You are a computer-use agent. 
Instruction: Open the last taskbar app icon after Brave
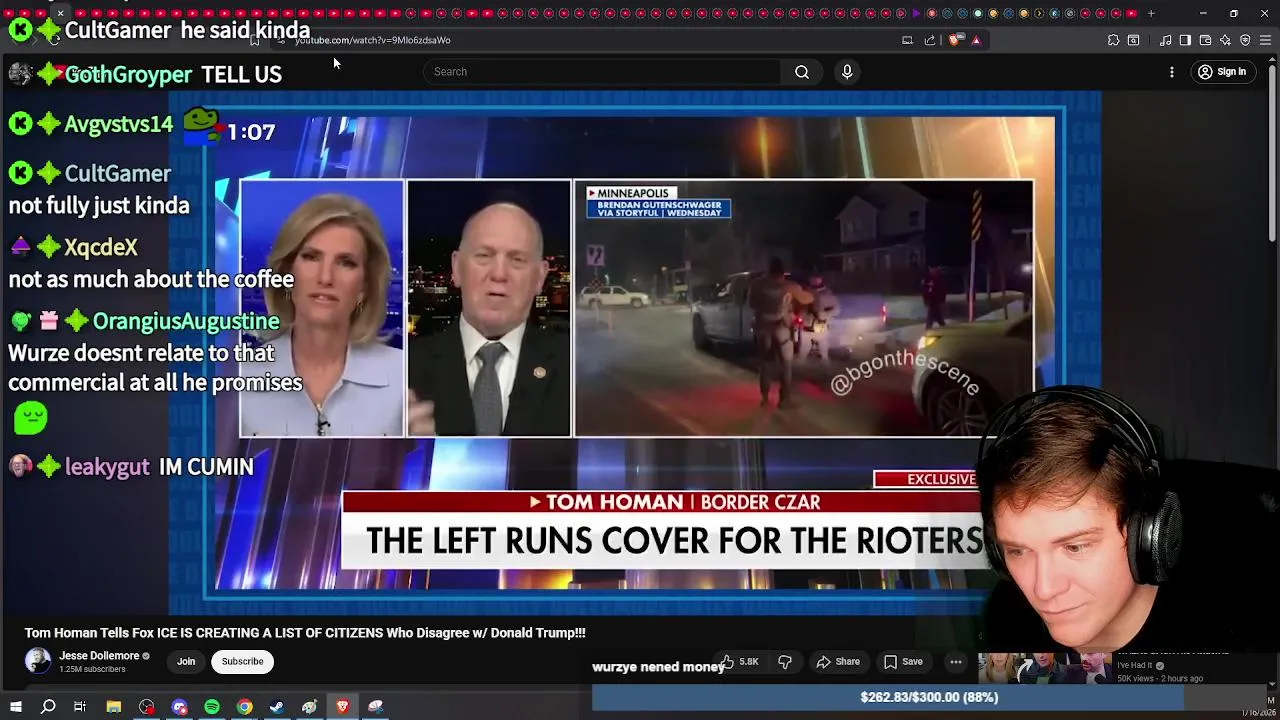click(x=375, y=707)
